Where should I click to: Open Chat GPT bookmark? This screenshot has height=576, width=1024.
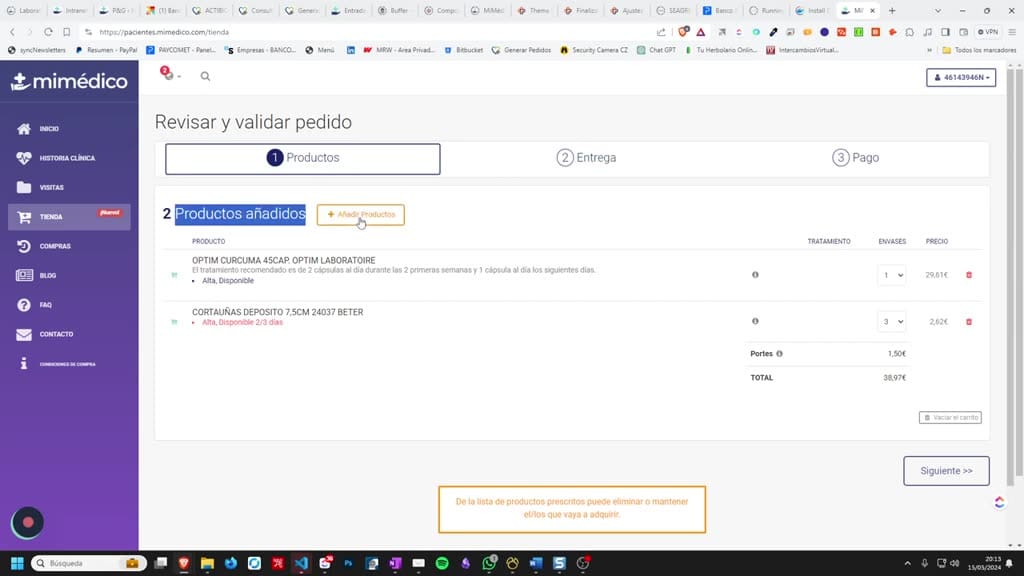[656, 50]
